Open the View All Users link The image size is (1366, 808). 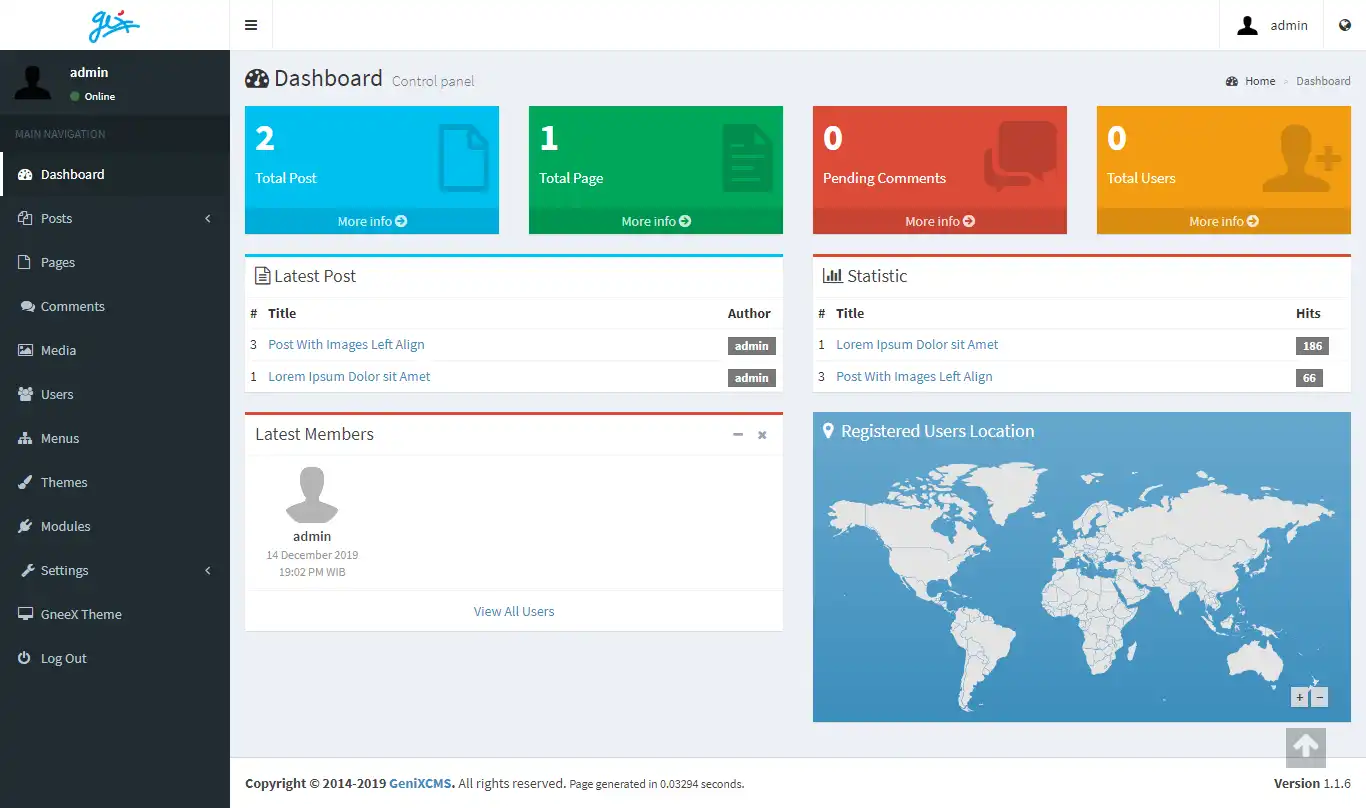(514, 611)
